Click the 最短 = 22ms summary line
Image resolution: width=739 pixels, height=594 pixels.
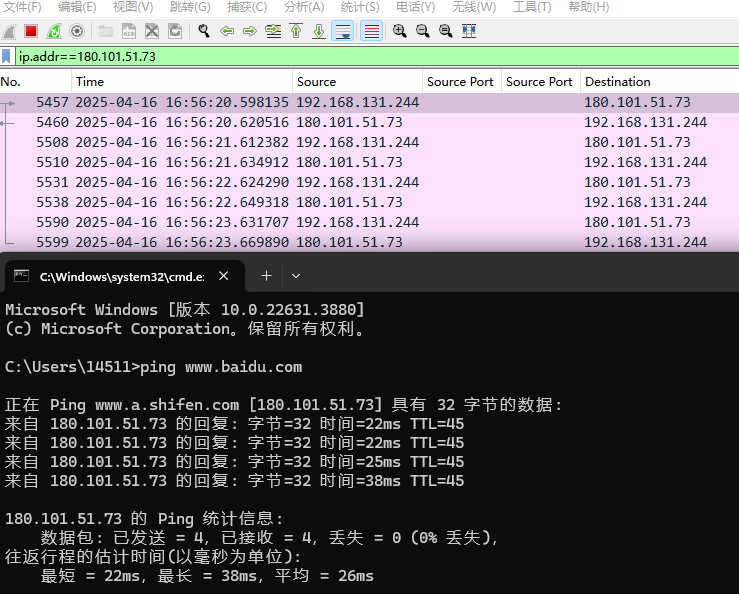207,576
